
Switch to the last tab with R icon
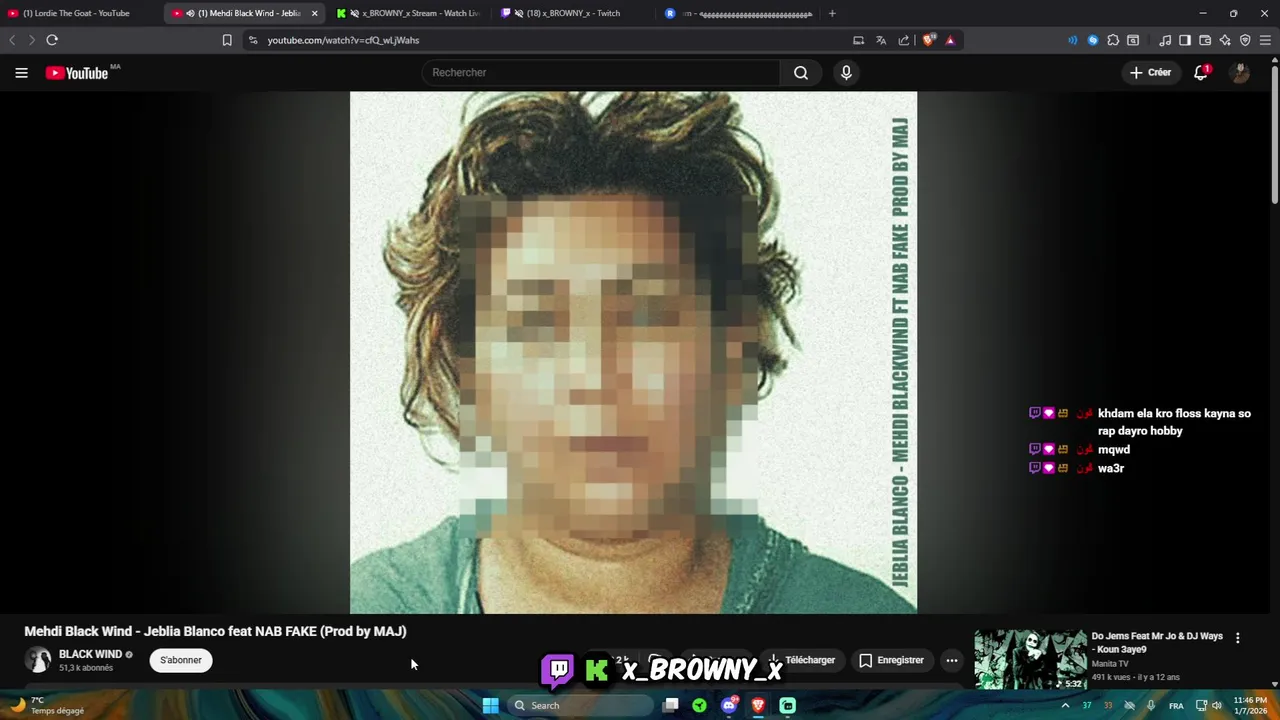(x=738, y=13)
